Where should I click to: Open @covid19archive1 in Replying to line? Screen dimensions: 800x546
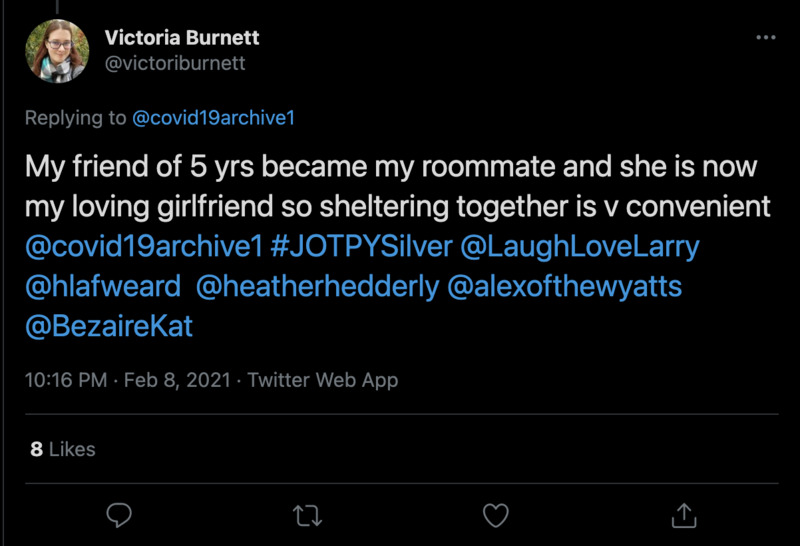[x=213, y=118]
